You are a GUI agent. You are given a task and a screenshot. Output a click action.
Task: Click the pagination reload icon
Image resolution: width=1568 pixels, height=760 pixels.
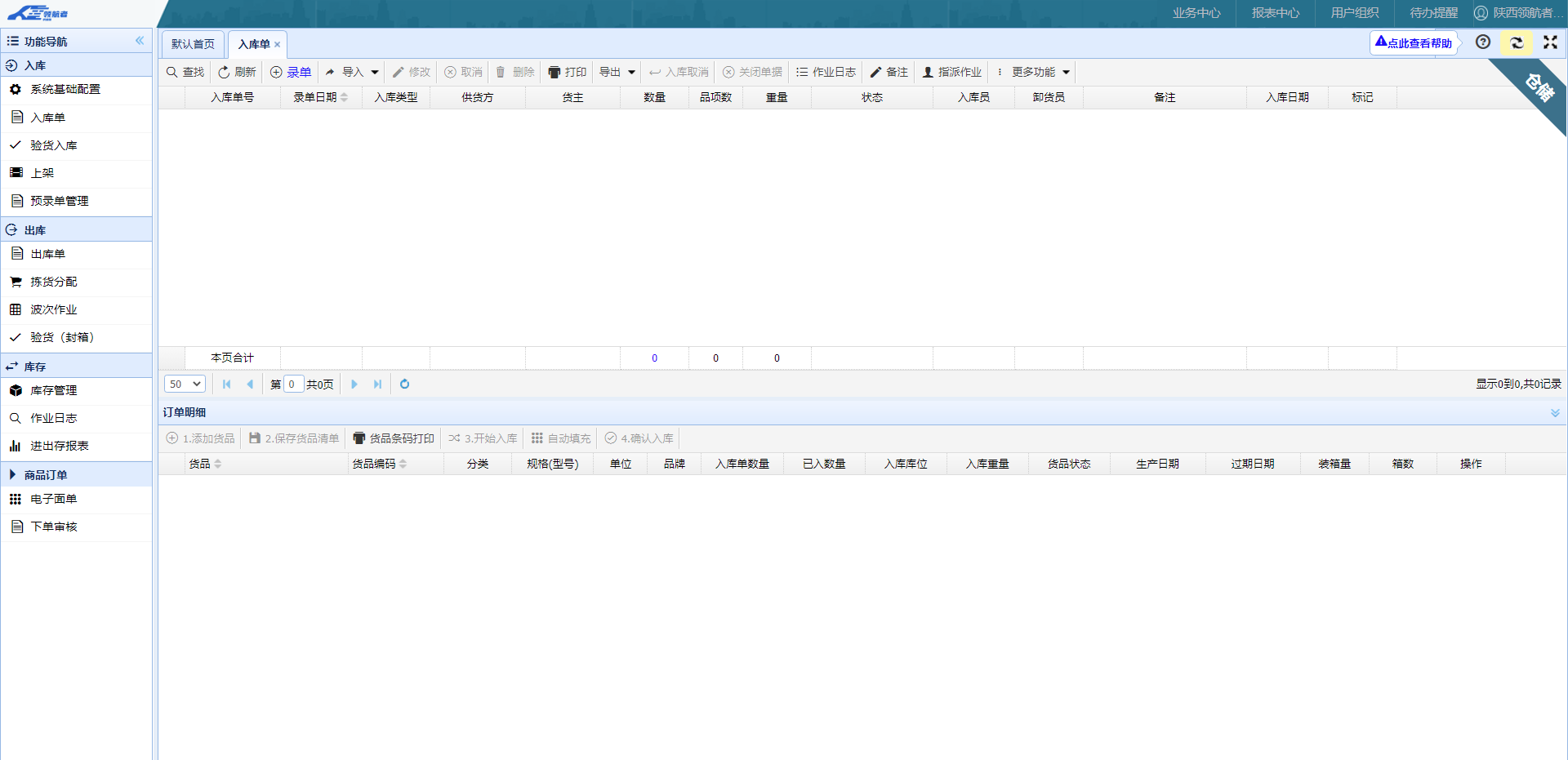coord(404,384)
